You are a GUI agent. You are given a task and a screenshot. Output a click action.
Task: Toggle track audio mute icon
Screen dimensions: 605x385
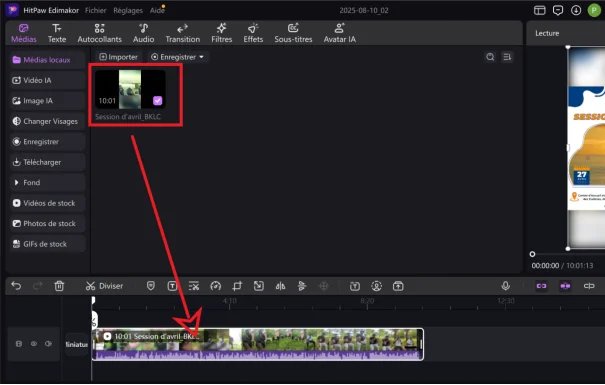point(48,344)
